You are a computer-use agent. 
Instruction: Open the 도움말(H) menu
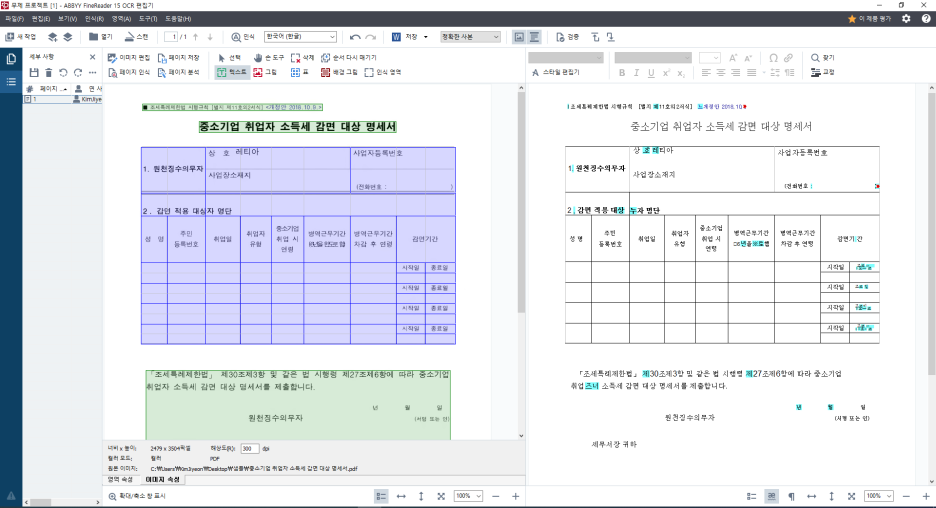pyautogui.click(x=177, y=19)
